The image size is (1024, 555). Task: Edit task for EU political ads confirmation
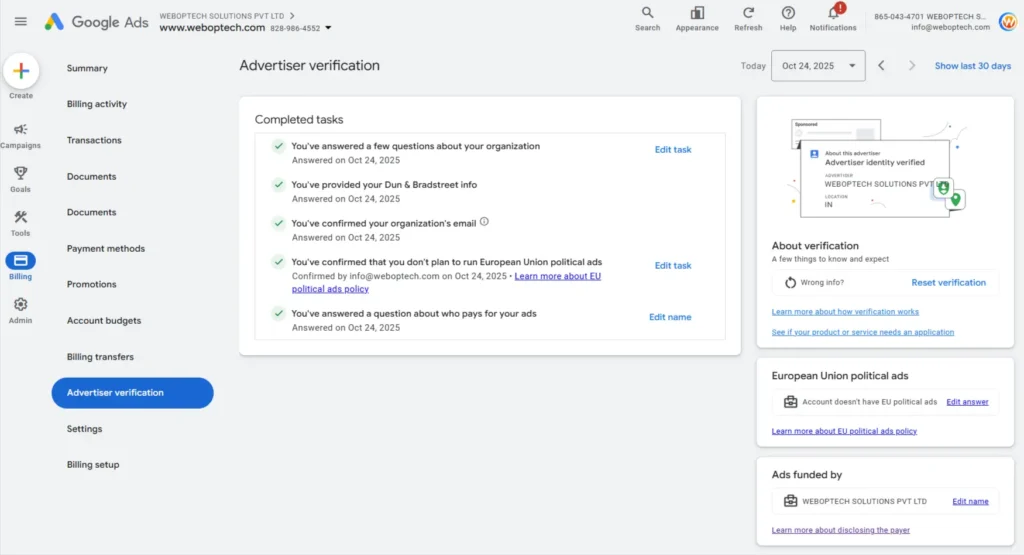(673, 266)
